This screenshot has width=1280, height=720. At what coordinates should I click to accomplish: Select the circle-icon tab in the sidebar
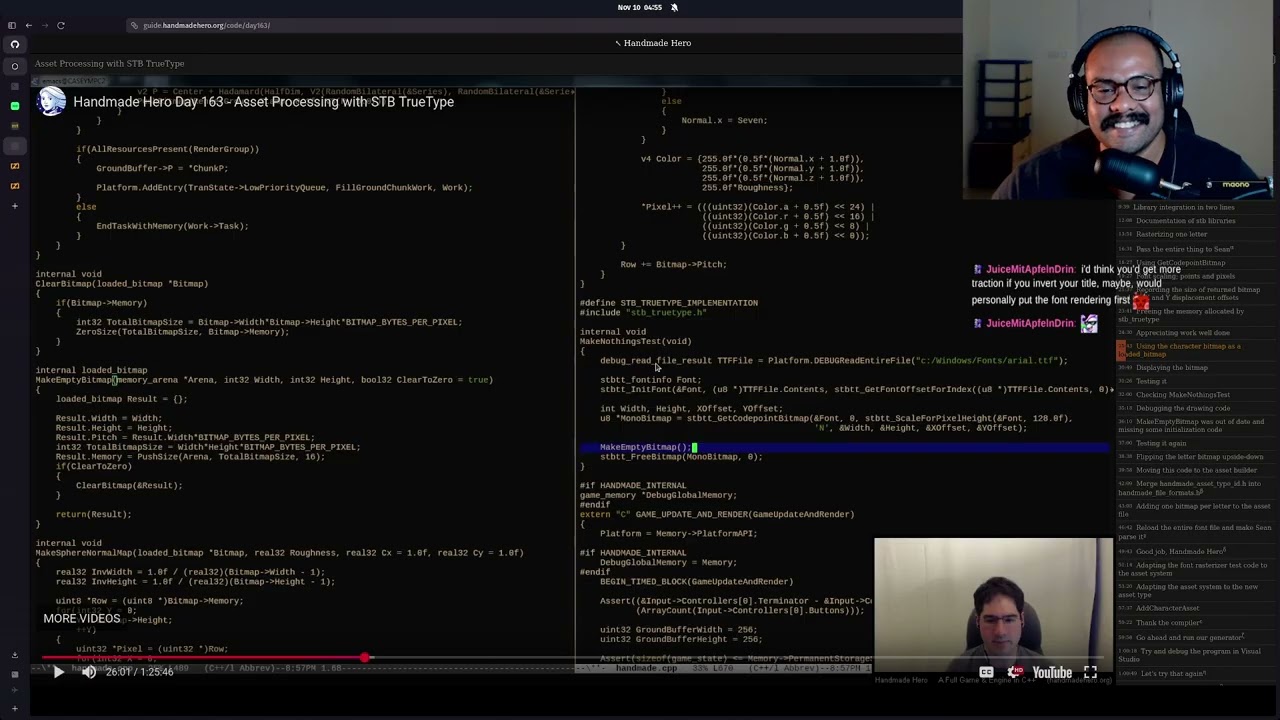pyautogui.click(x=14, y=66)
